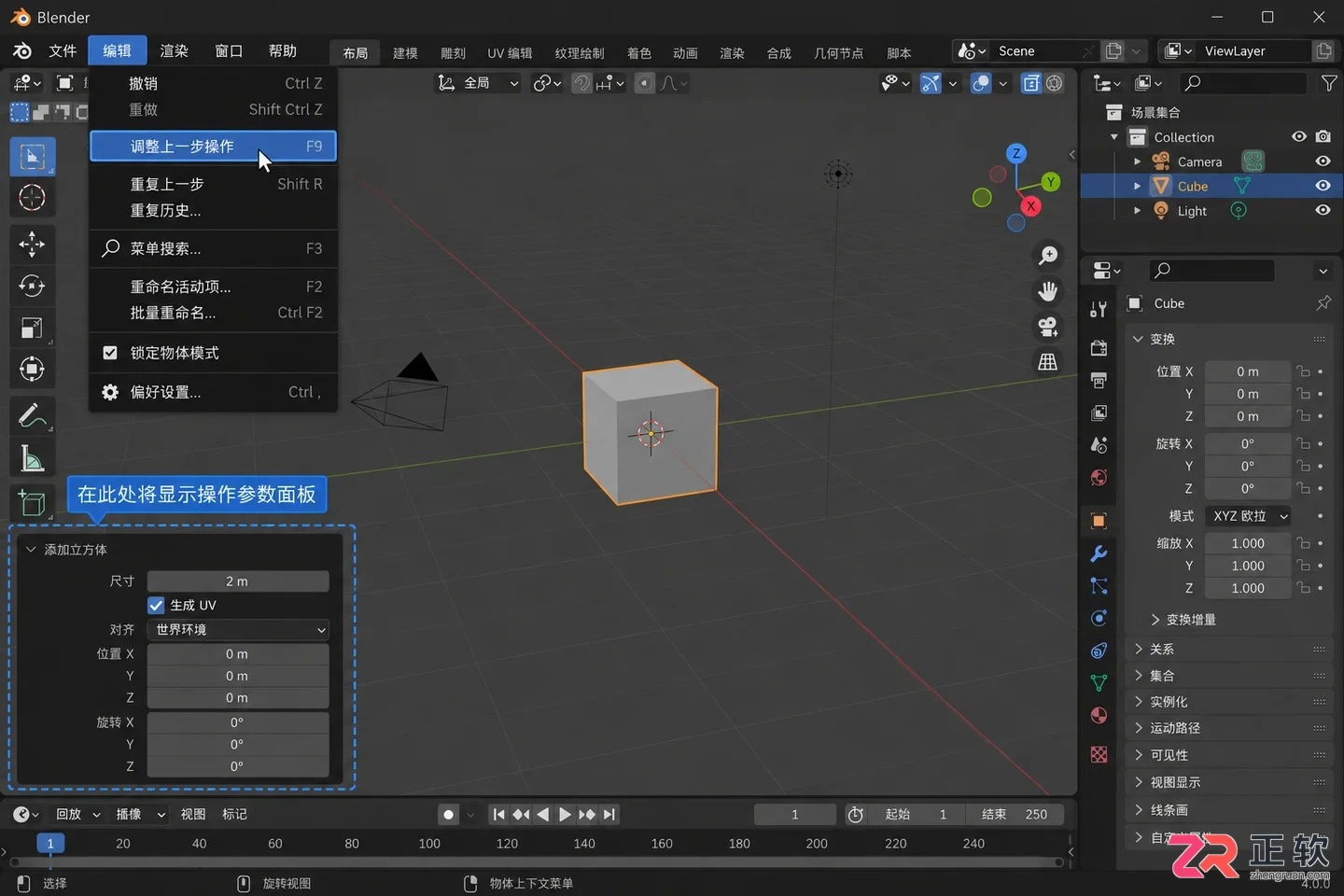Toggle Collection visibility eye
The width and height of the screenshot is (1344, 896).
pos(1298,136)
